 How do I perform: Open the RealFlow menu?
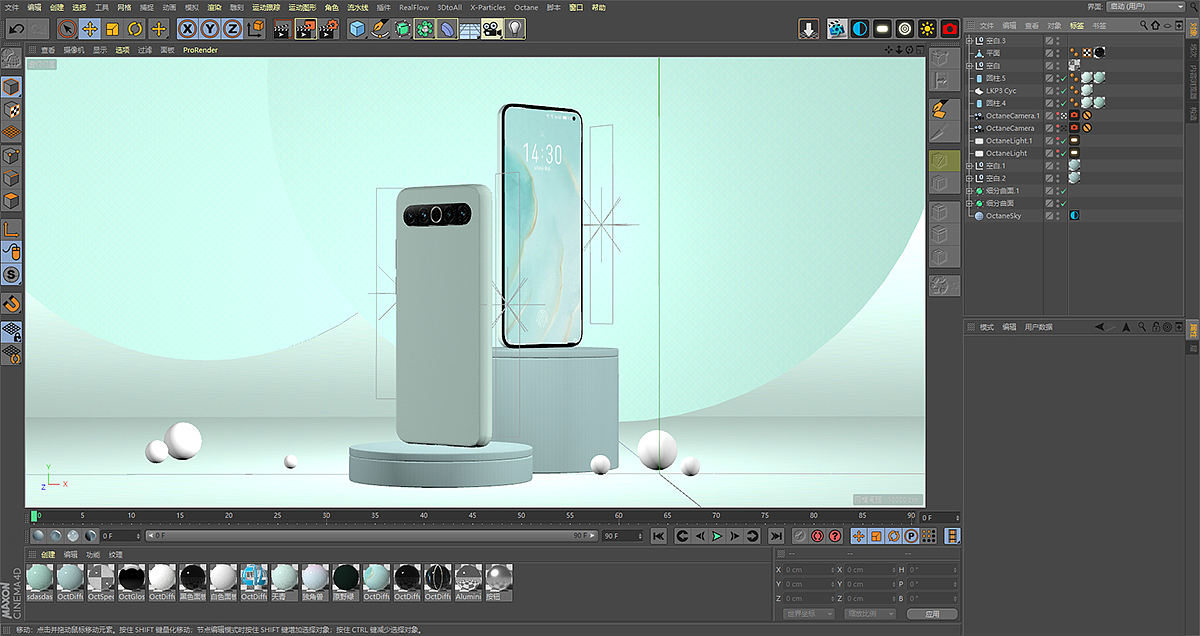(x=414, y=7)
